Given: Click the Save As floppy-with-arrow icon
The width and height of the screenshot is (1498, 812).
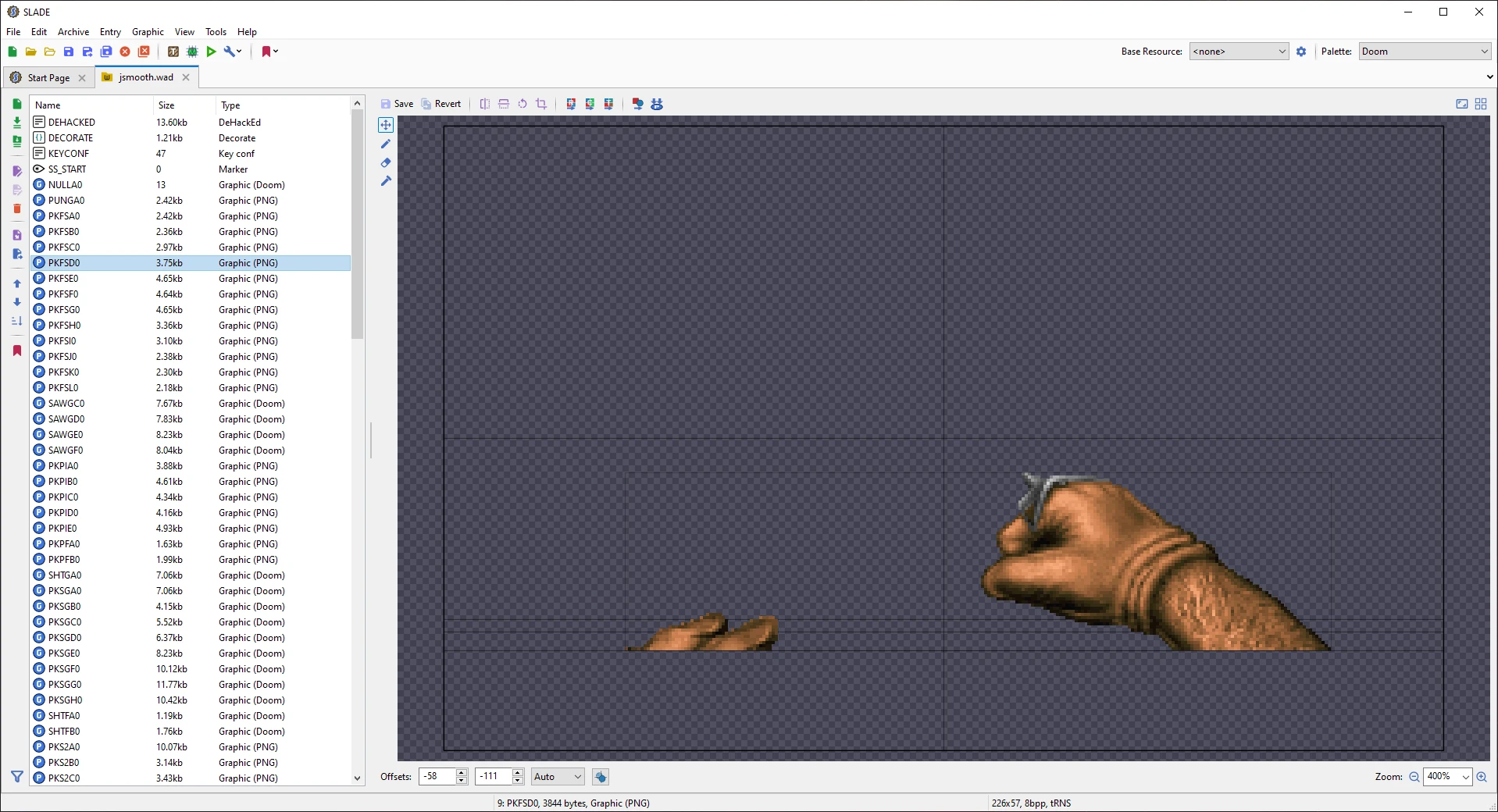Looking at the screenshot, I should click(x=87, y=52).
